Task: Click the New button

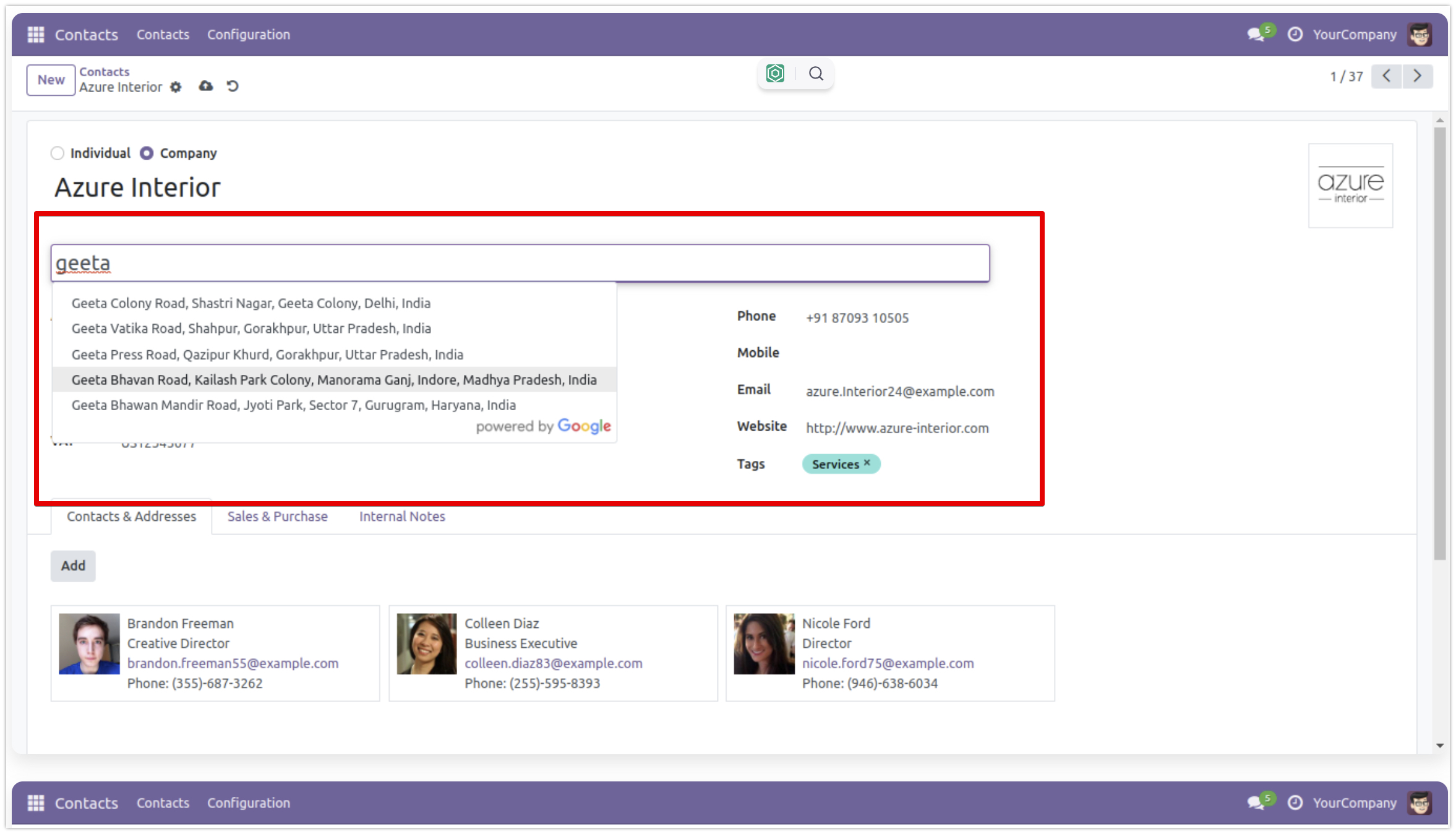Action: pos(51,80)
